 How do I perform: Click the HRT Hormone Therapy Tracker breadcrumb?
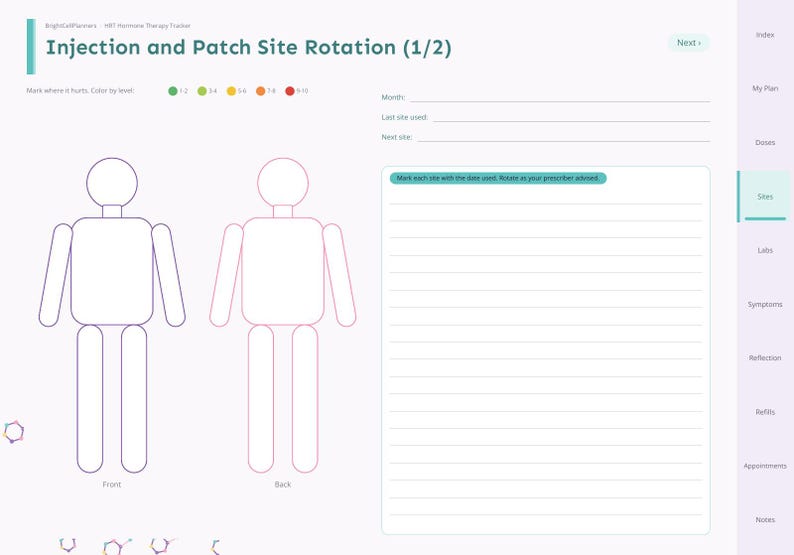click(147, 26)
